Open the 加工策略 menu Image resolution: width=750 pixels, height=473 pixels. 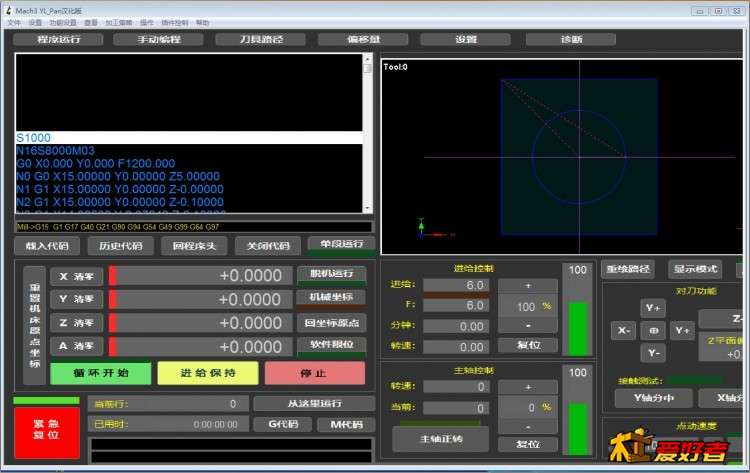[119, 22]
